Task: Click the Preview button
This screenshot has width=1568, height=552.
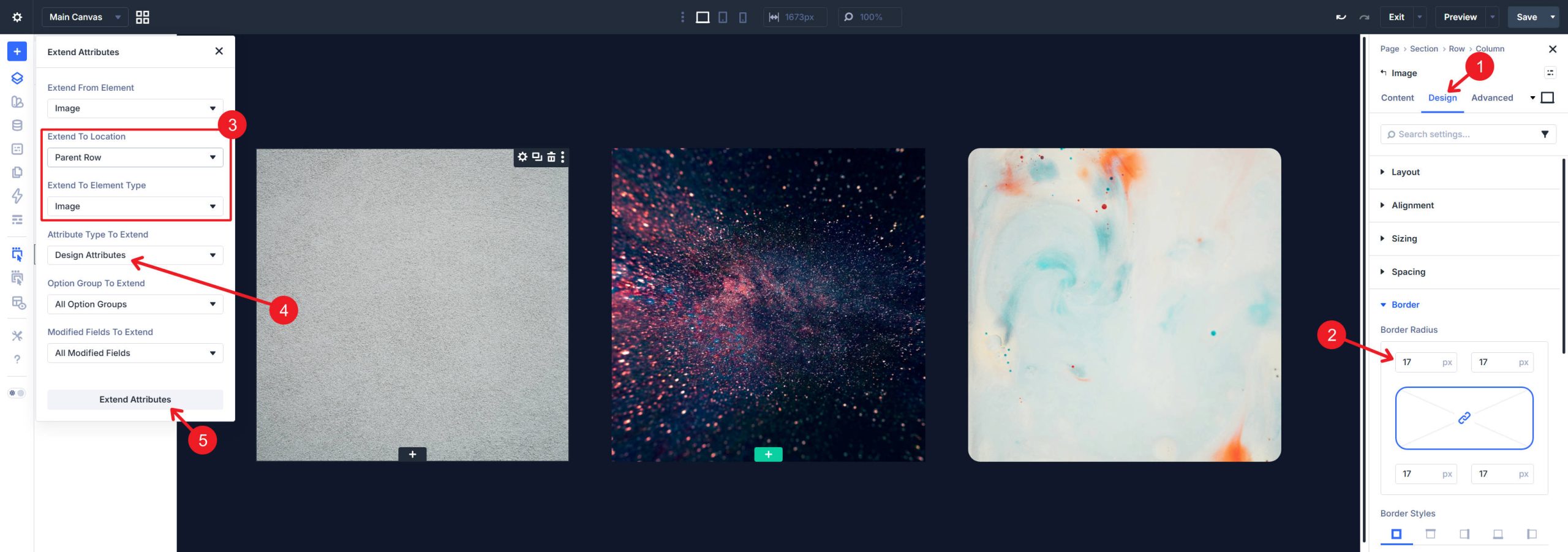Action: [1460, 17]
